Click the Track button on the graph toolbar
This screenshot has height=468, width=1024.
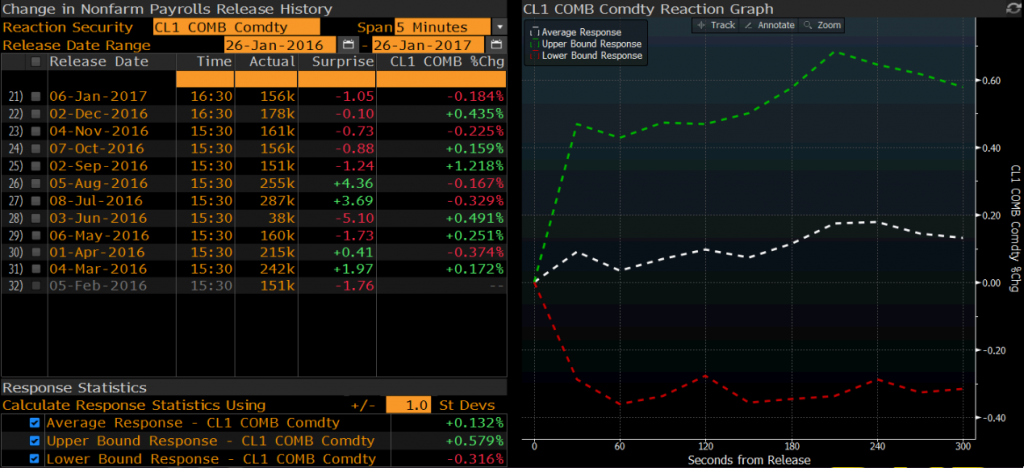click(x=716, y=25)
